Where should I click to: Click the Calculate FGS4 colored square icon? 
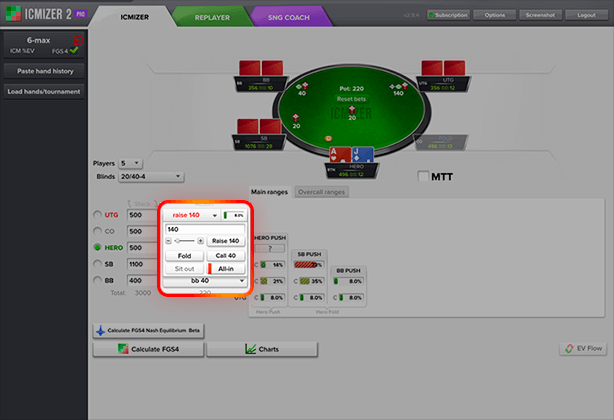tap(123, 349)
